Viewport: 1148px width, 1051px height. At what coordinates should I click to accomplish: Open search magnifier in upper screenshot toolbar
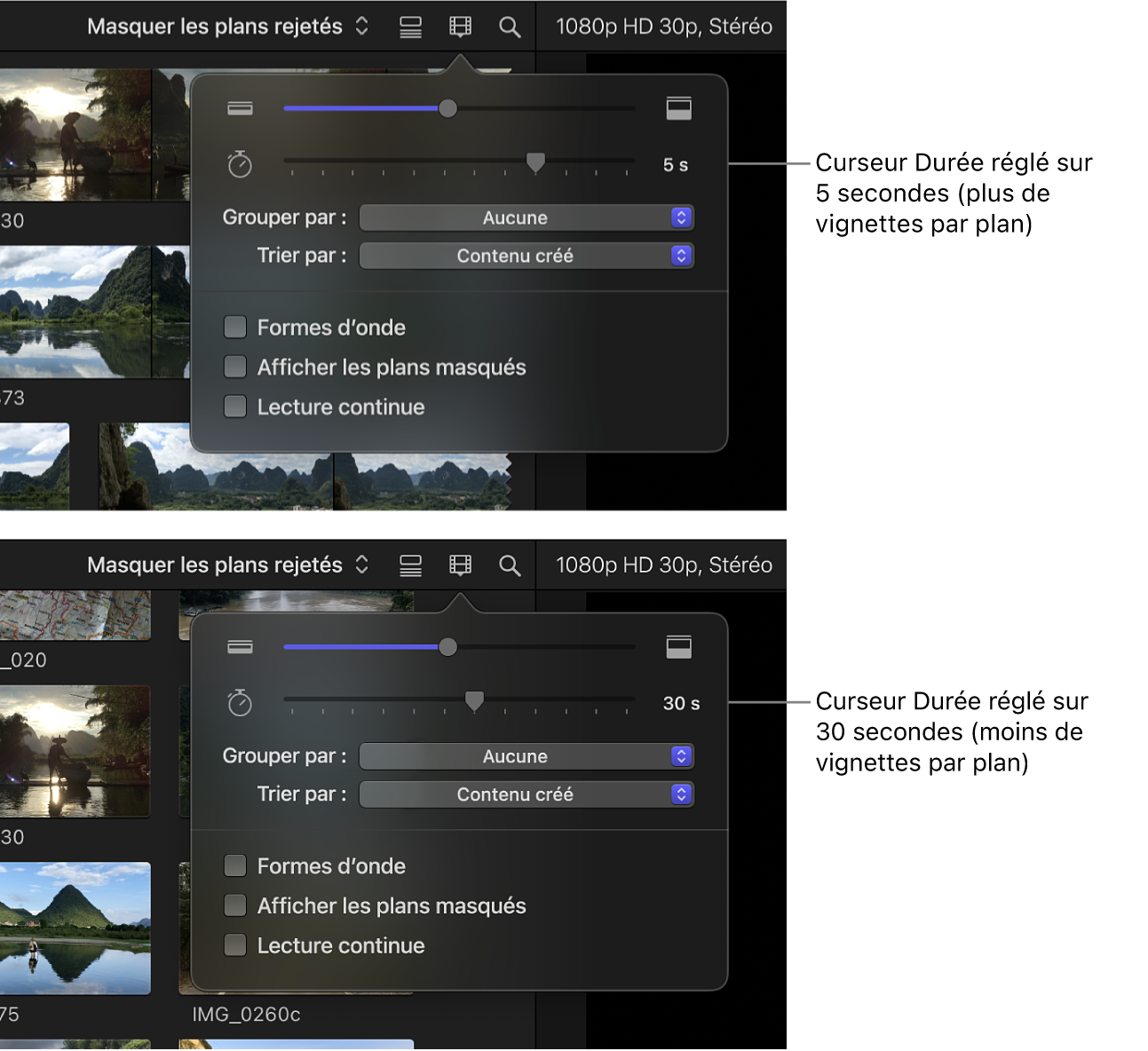tap(510, 28)
